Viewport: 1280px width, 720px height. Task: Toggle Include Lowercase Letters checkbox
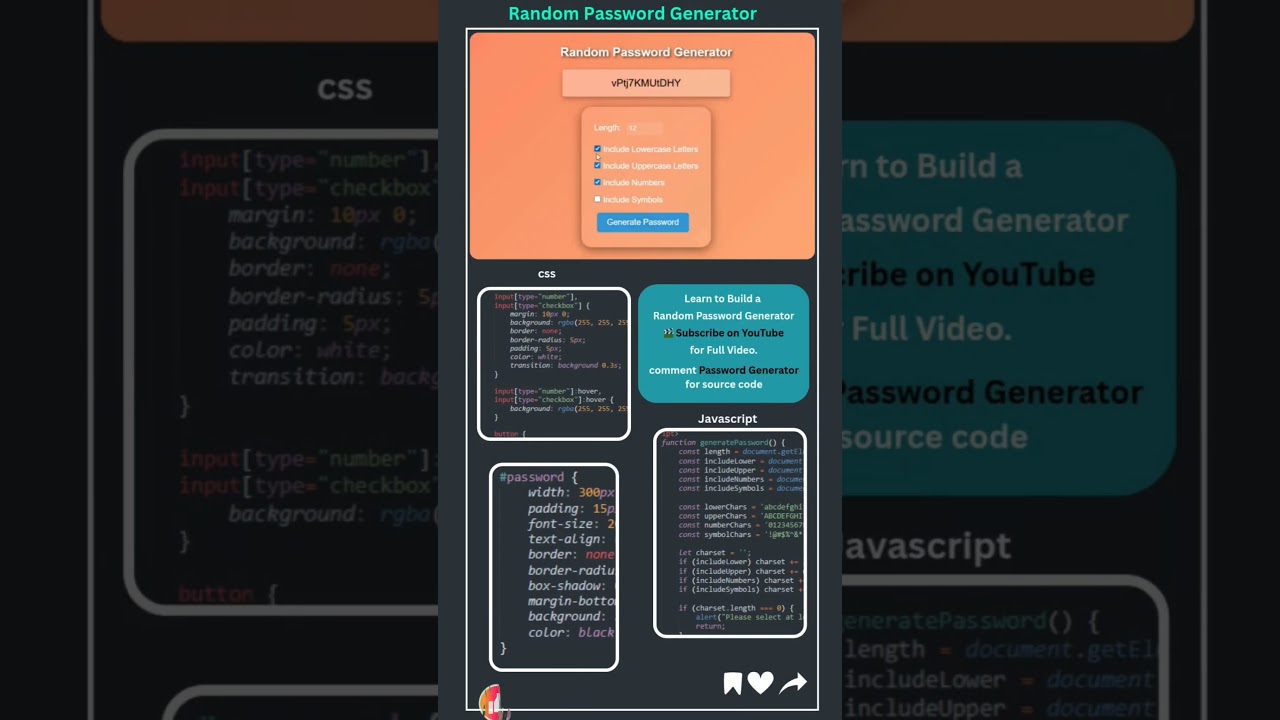tap(598, 149)
